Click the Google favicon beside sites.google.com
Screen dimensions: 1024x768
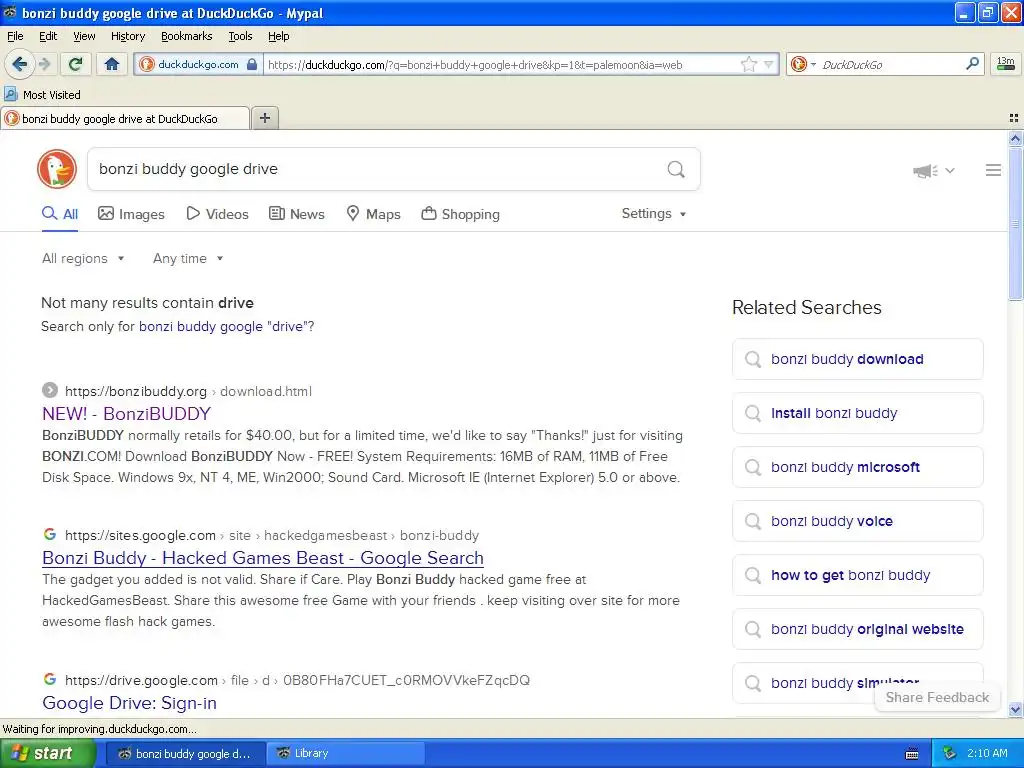50,534
